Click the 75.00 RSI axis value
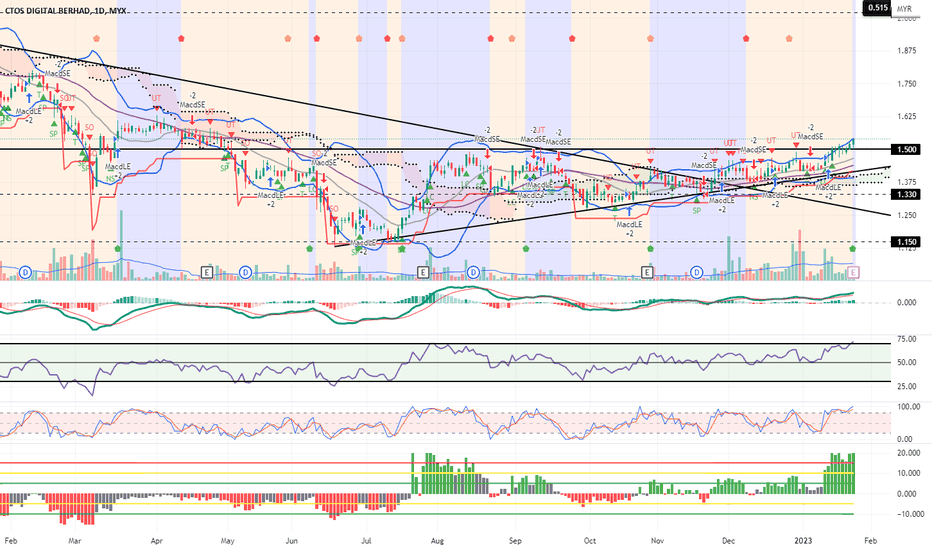 pos(907,339)
